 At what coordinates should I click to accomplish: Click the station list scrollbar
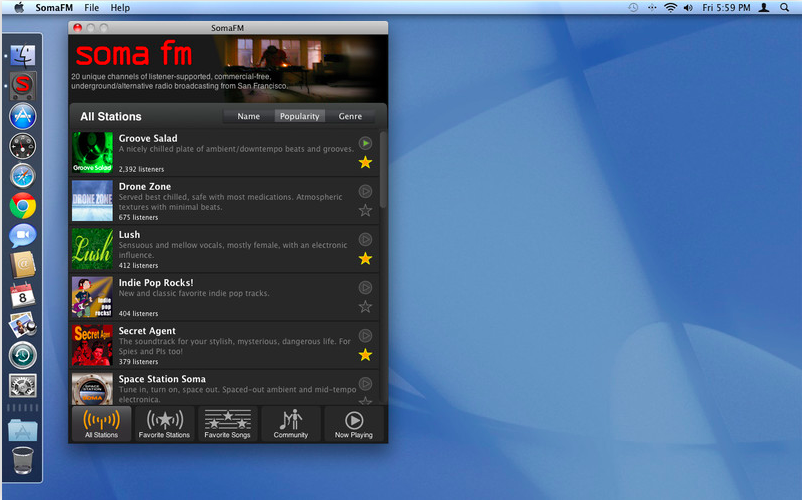click(383, 170)
